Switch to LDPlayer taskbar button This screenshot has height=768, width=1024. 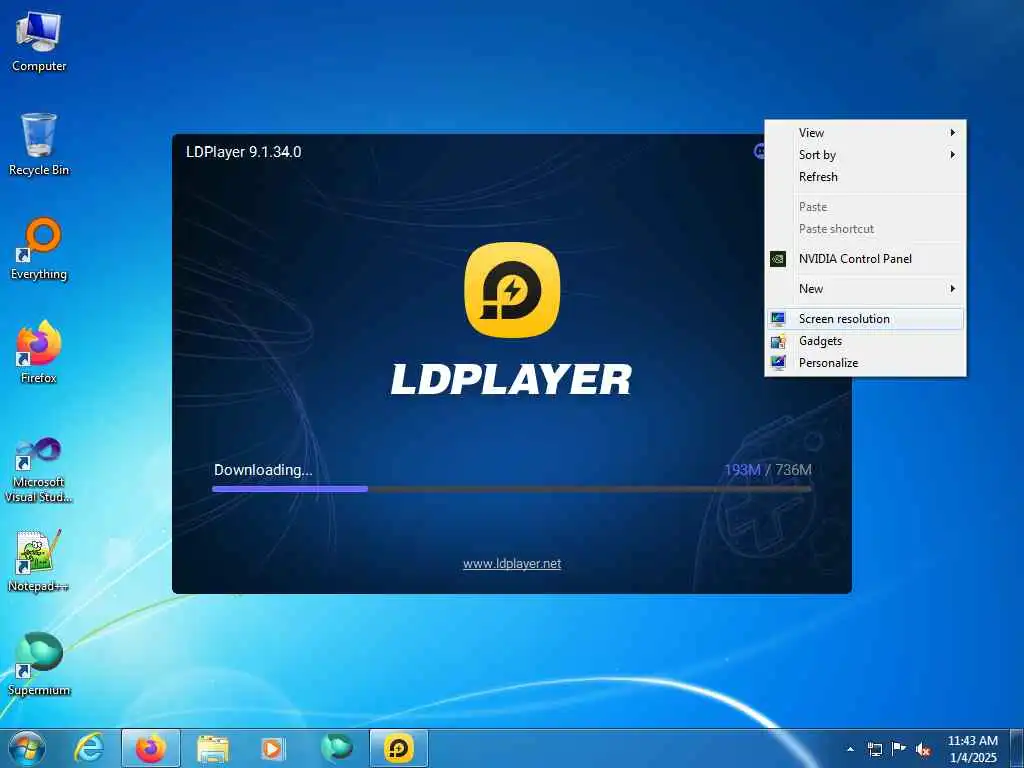tap(398, 748)
